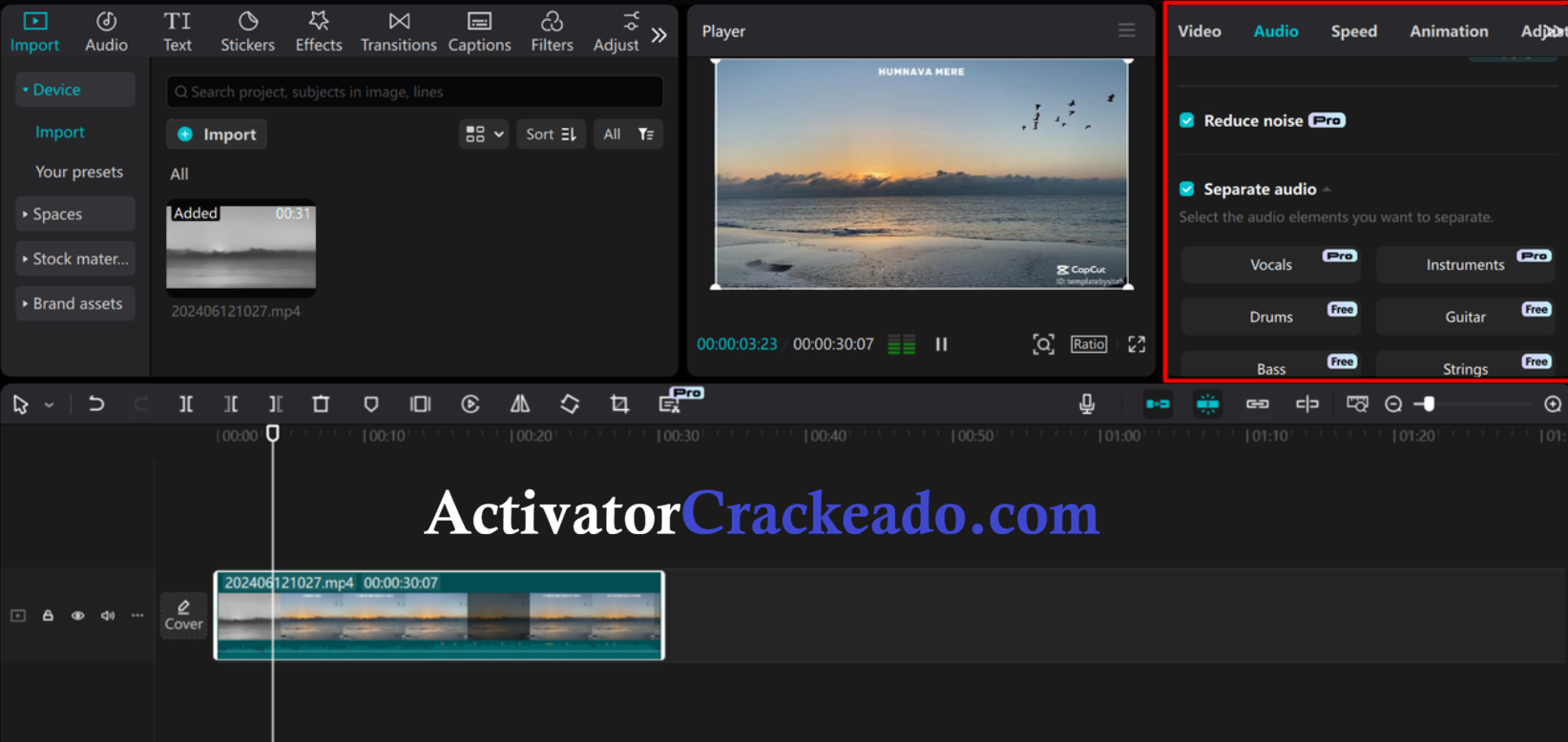Viewport: 1568px width, 742px height.
Task: Click the Import button with plus icon
Action: [217, 134]
